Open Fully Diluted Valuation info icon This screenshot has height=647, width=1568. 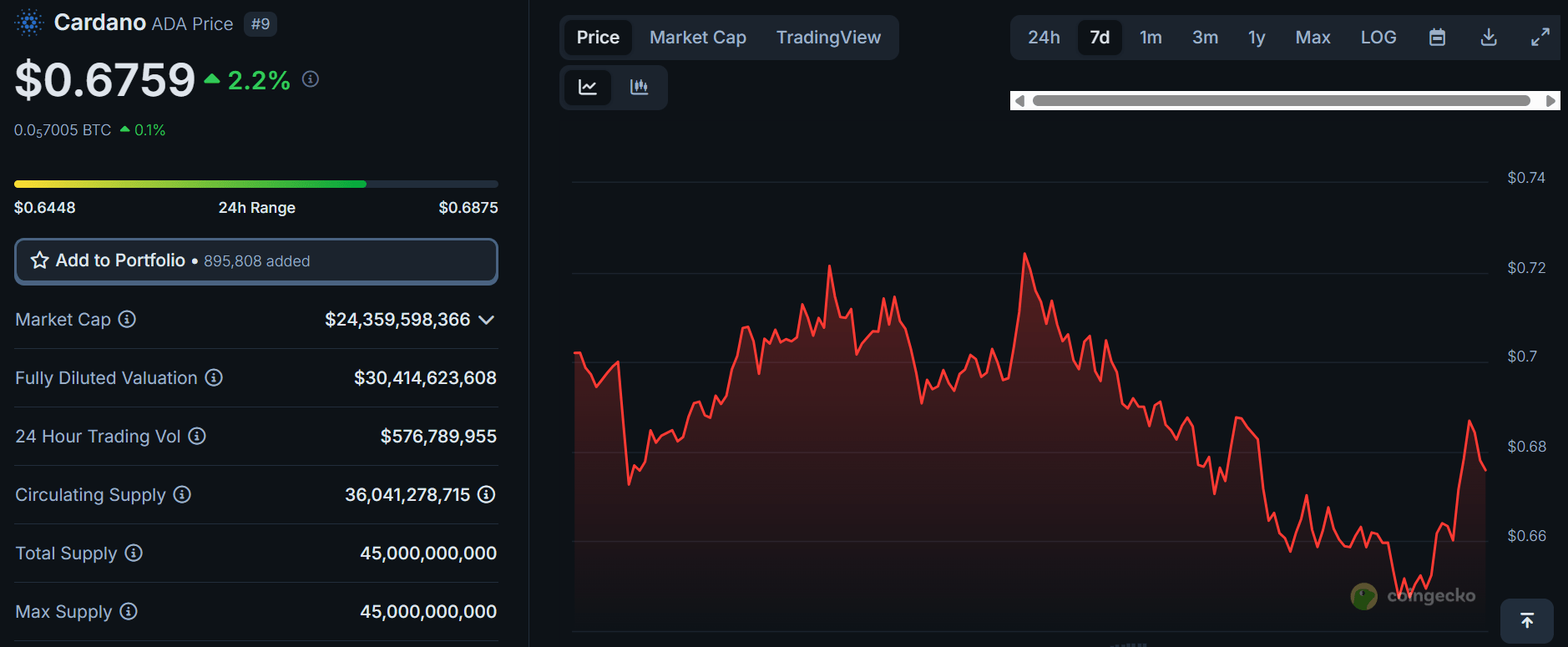214,377
